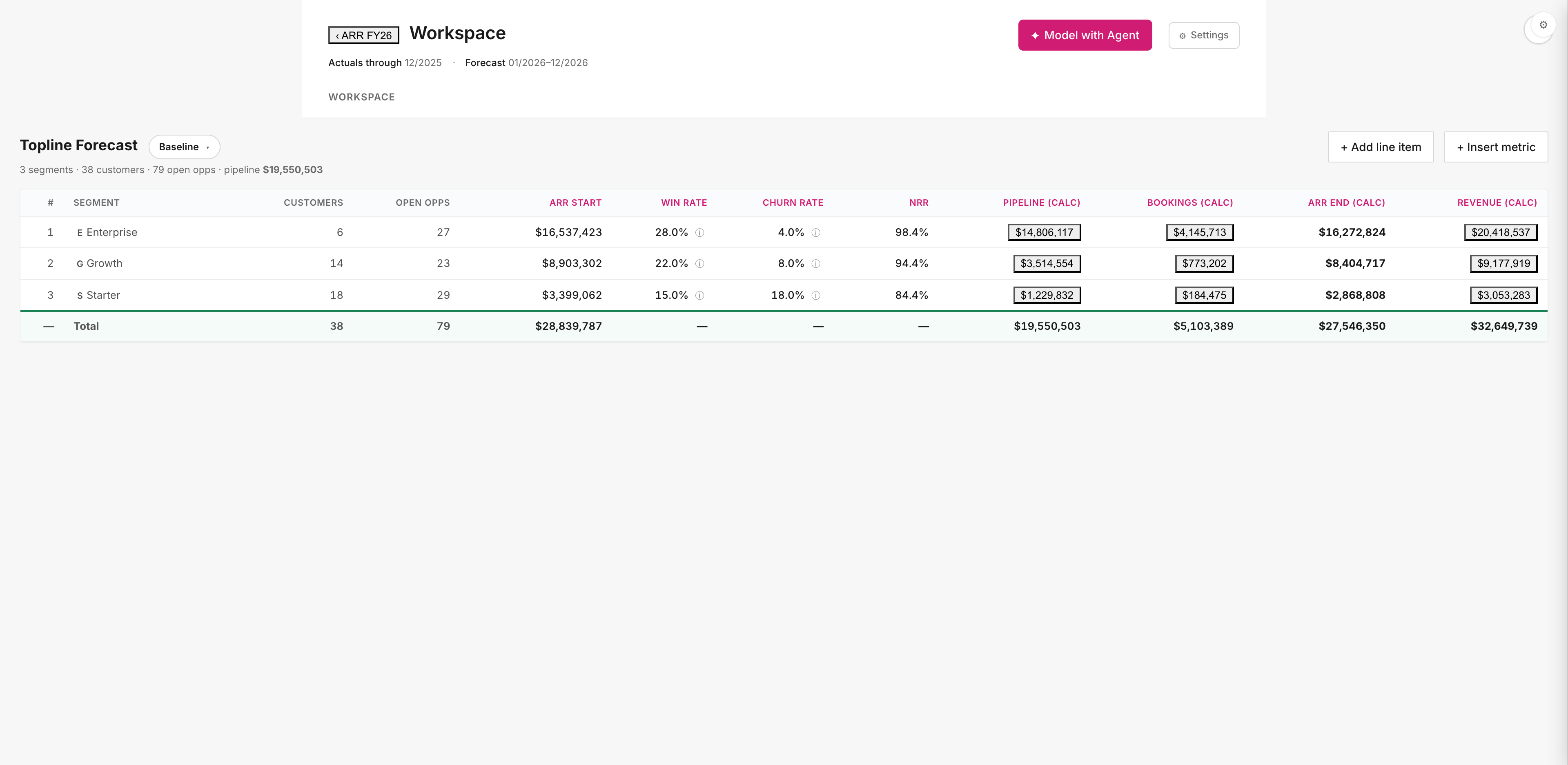Open Growth pipeline value $3,514,554
This screenshot has width=1568, height=765.
1047,264
